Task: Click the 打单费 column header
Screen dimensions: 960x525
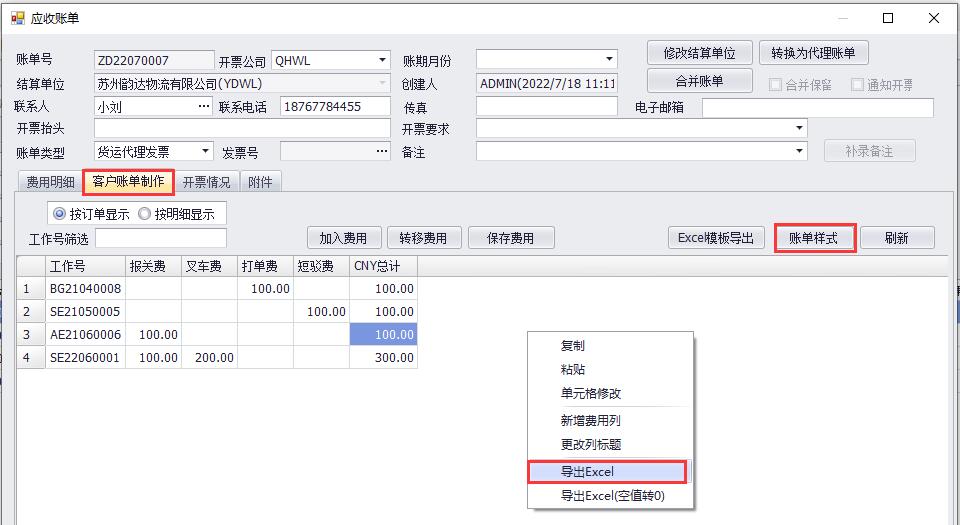Action: pyautogui.click(x=266, y=266)
